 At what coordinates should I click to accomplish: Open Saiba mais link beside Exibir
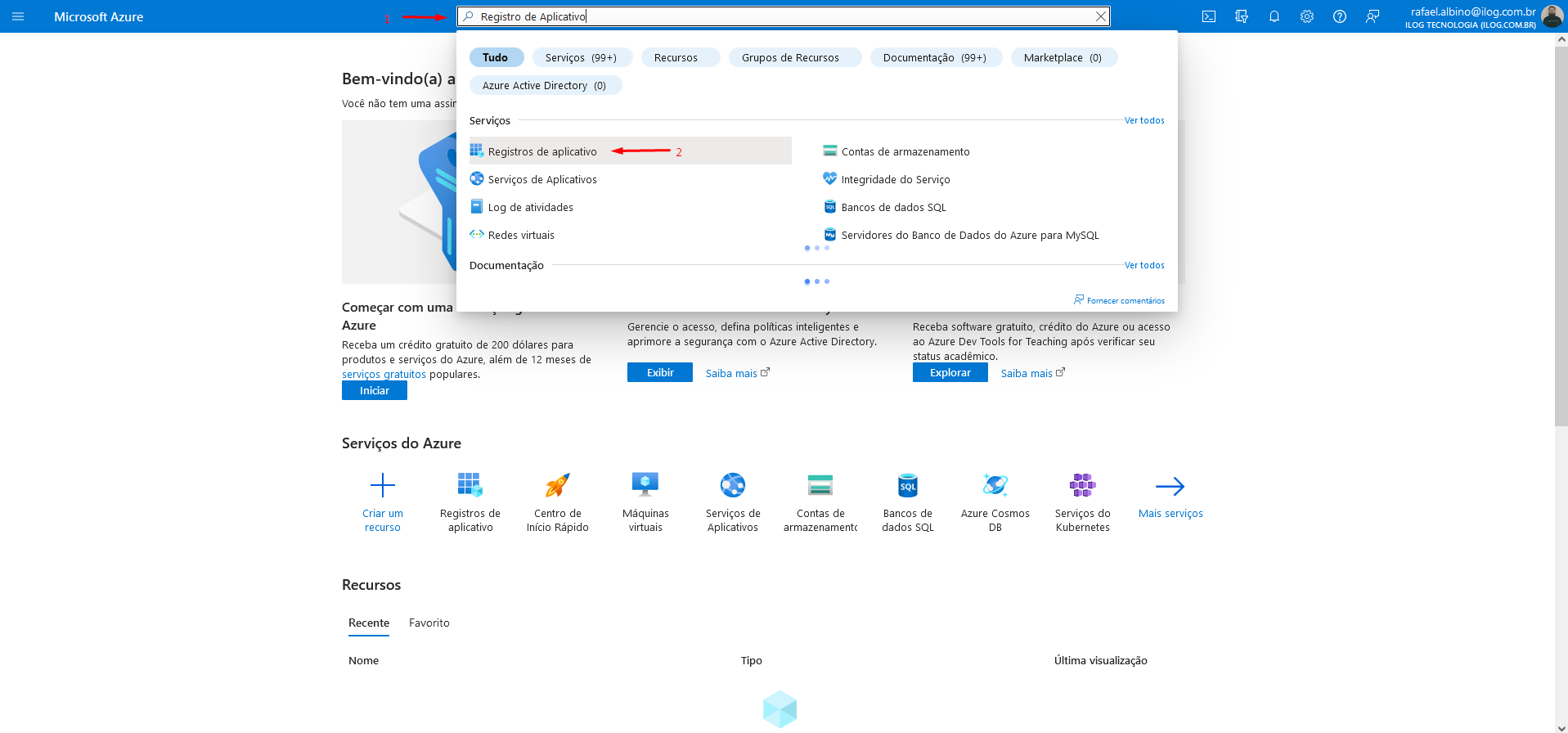point(738,373)
